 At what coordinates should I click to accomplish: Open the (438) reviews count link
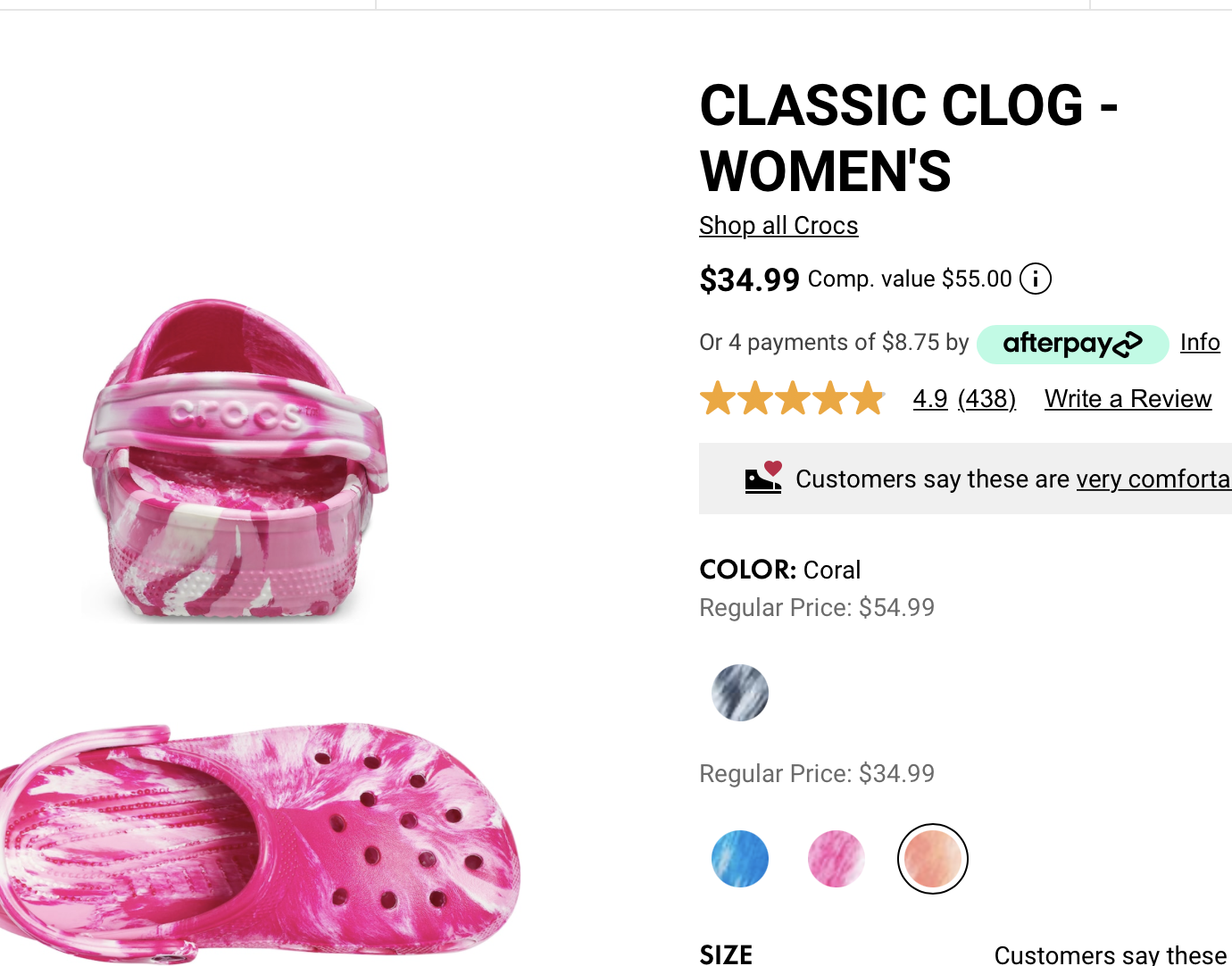pyautogui.click(x=986, y=399)
